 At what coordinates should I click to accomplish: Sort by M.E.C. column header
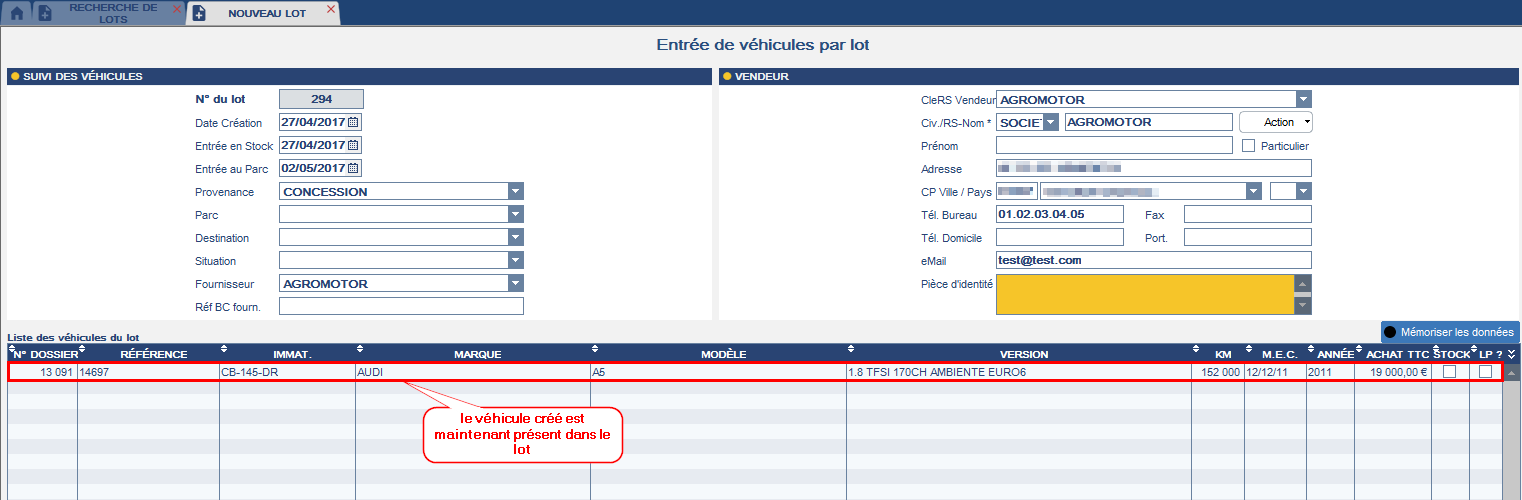pyautogui.click(x=1275, y=354)
